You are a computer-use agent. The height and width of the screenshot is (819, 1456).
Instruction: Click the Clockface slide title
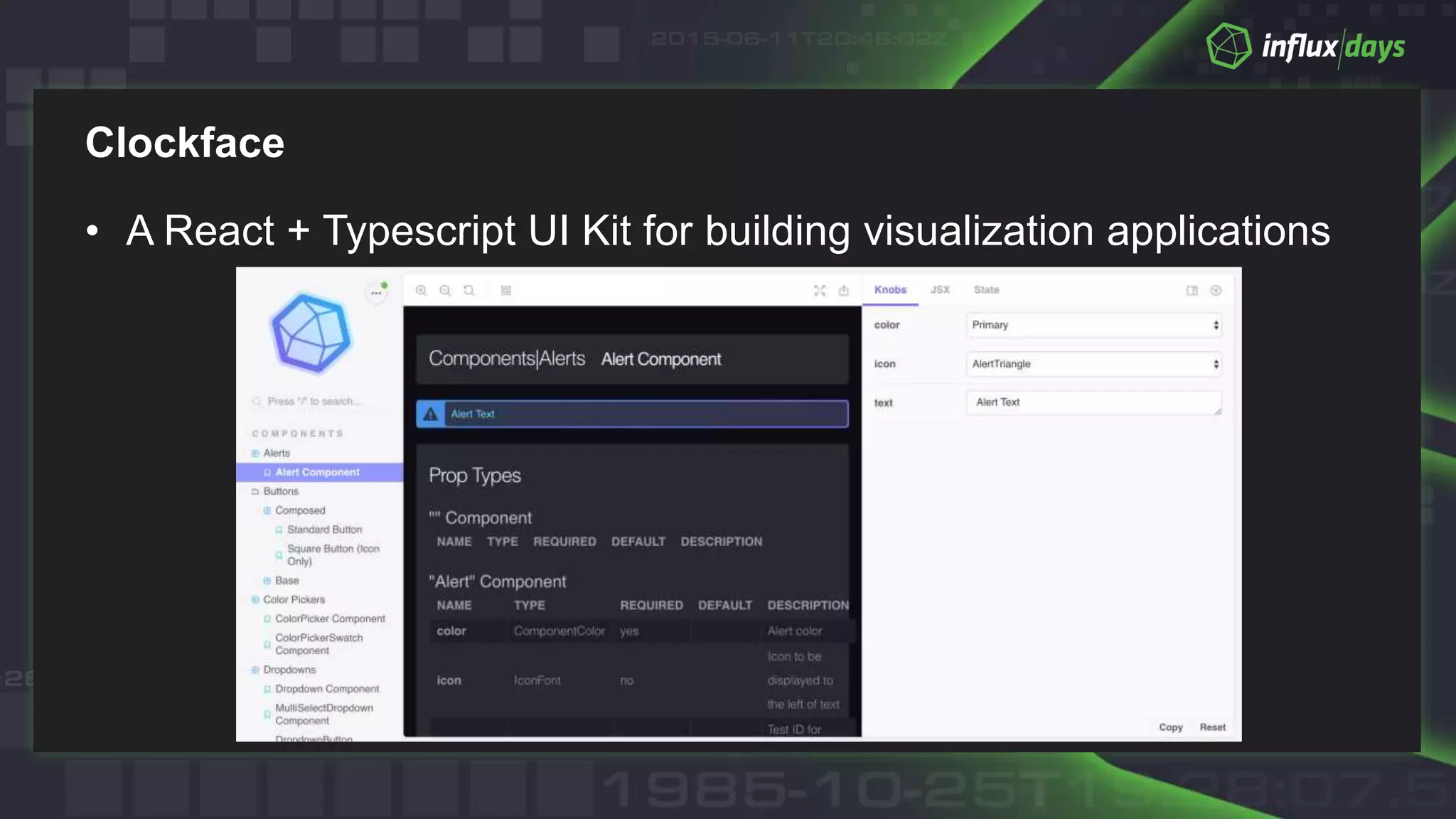pyautogui.click(x=185, y=142)
